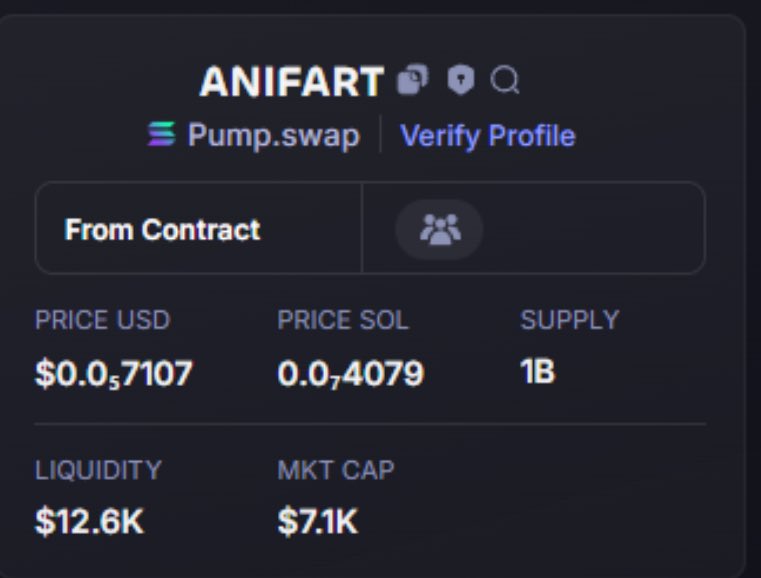
Task: Select the Pump.swap exchange label
Action: (274, 135)
